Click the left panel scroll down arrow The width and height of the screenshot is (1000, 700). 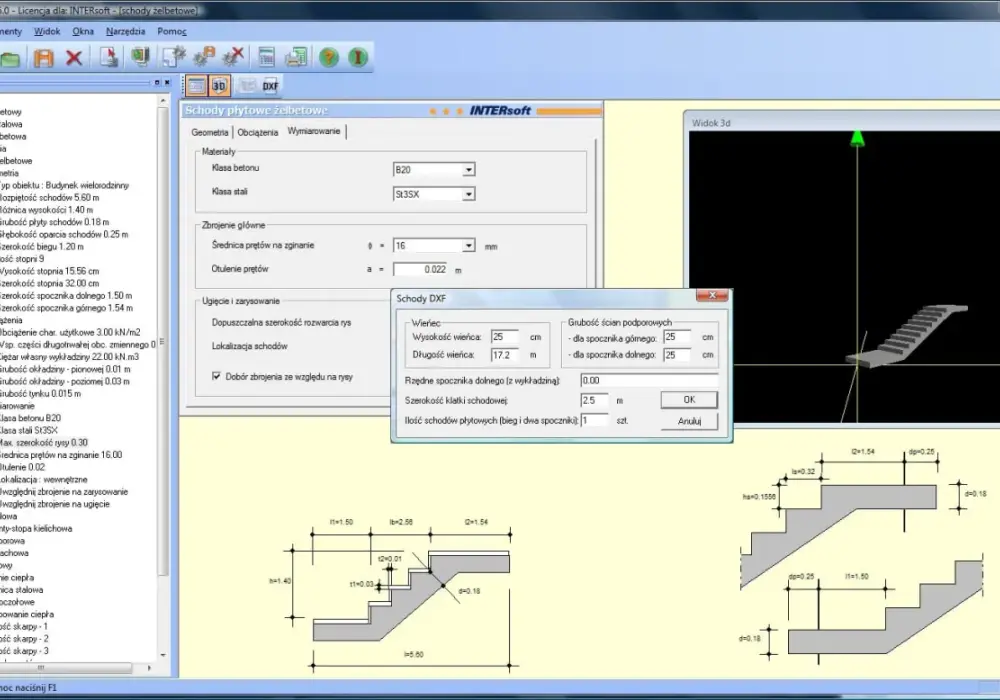click(163, 655)
